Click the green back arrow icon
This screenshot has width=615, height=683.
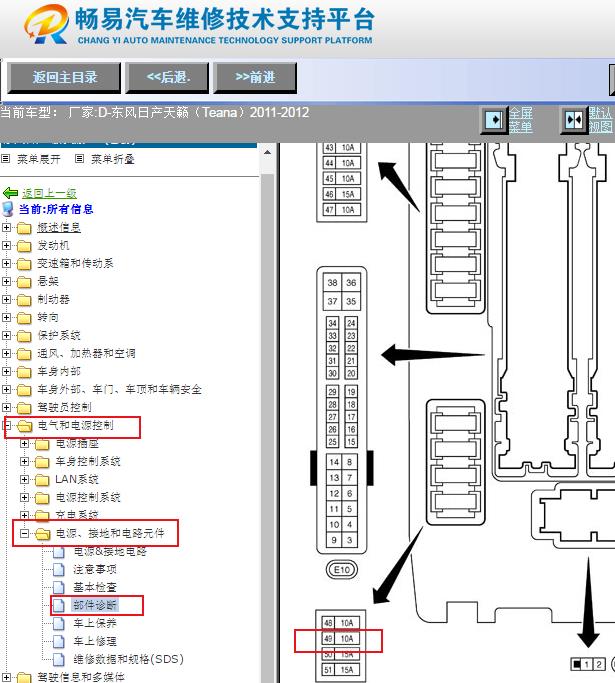(10, 193)
